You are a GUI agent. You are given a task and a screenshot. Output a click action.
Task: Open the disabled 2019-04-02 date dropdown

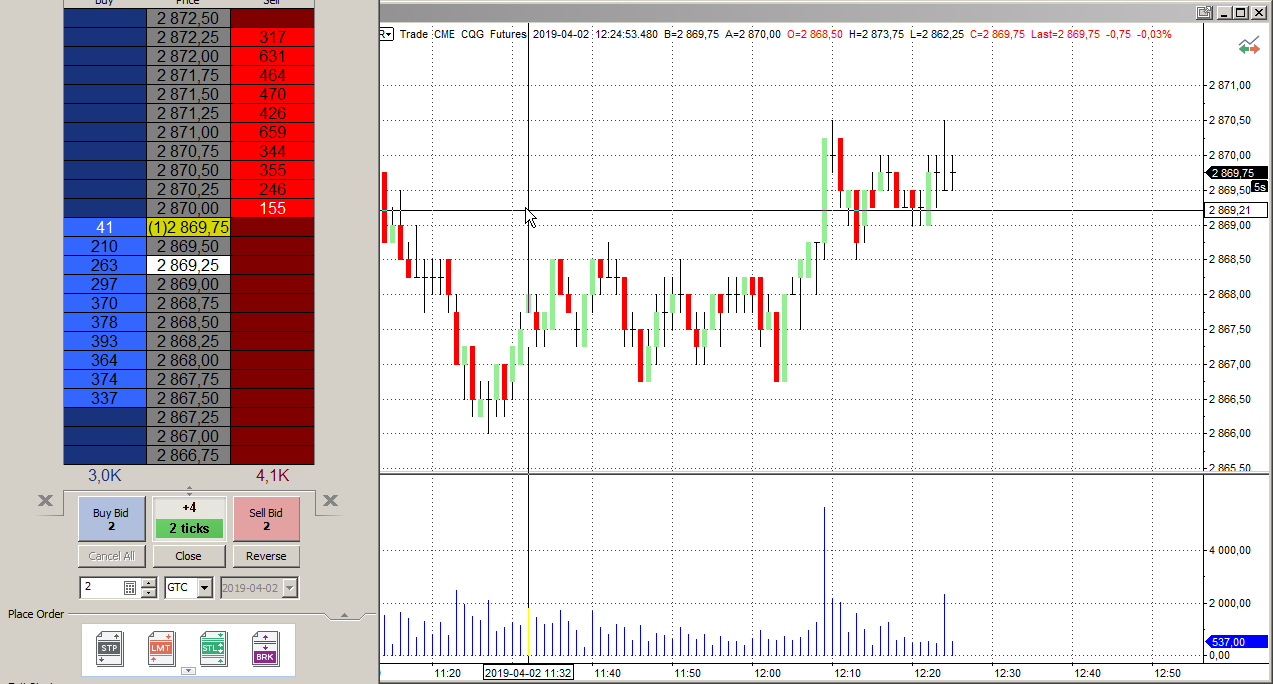290,588
